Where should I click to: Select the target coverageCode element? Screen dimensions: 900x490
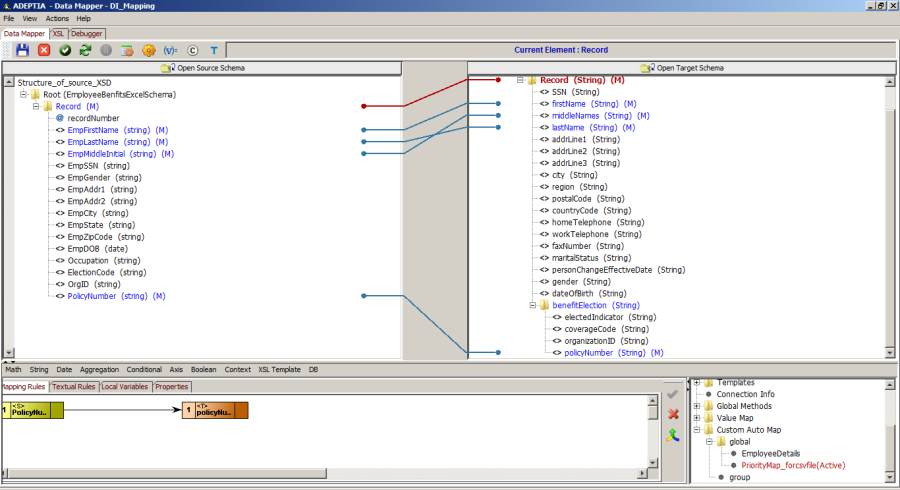tap(606, 329)
